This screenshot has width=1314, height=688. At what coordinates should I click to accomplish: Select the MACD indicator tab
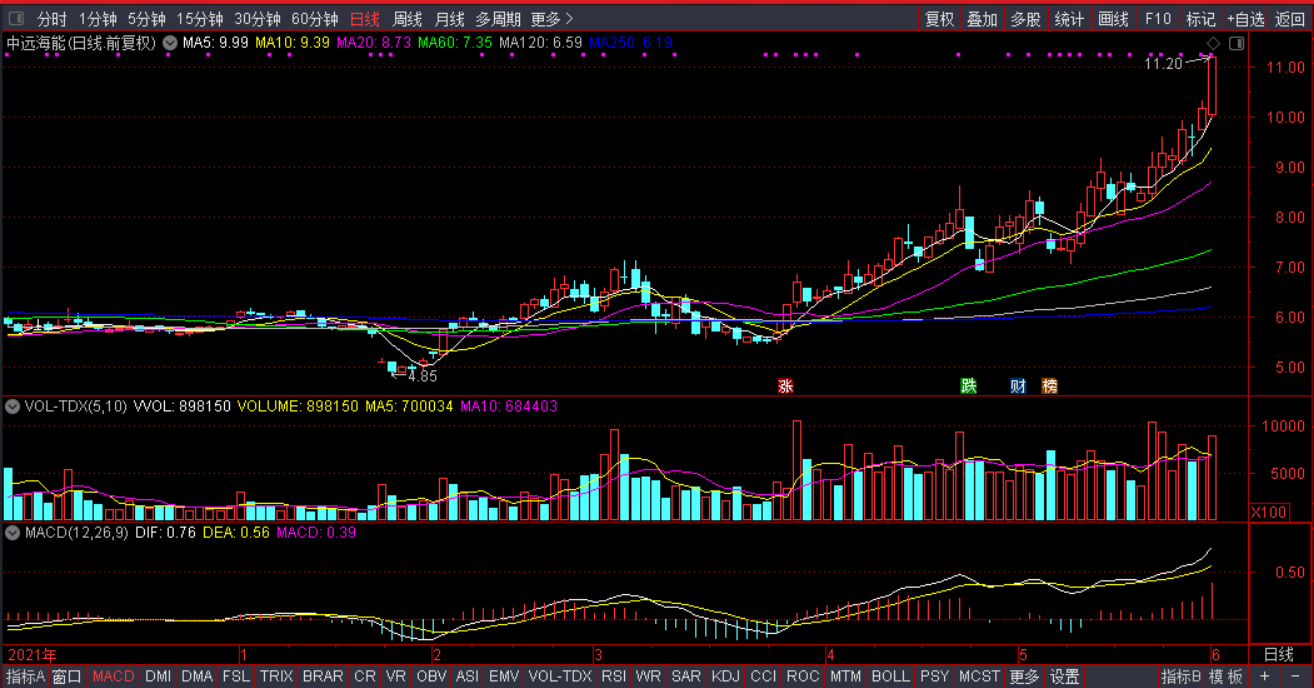click(113, 677)
